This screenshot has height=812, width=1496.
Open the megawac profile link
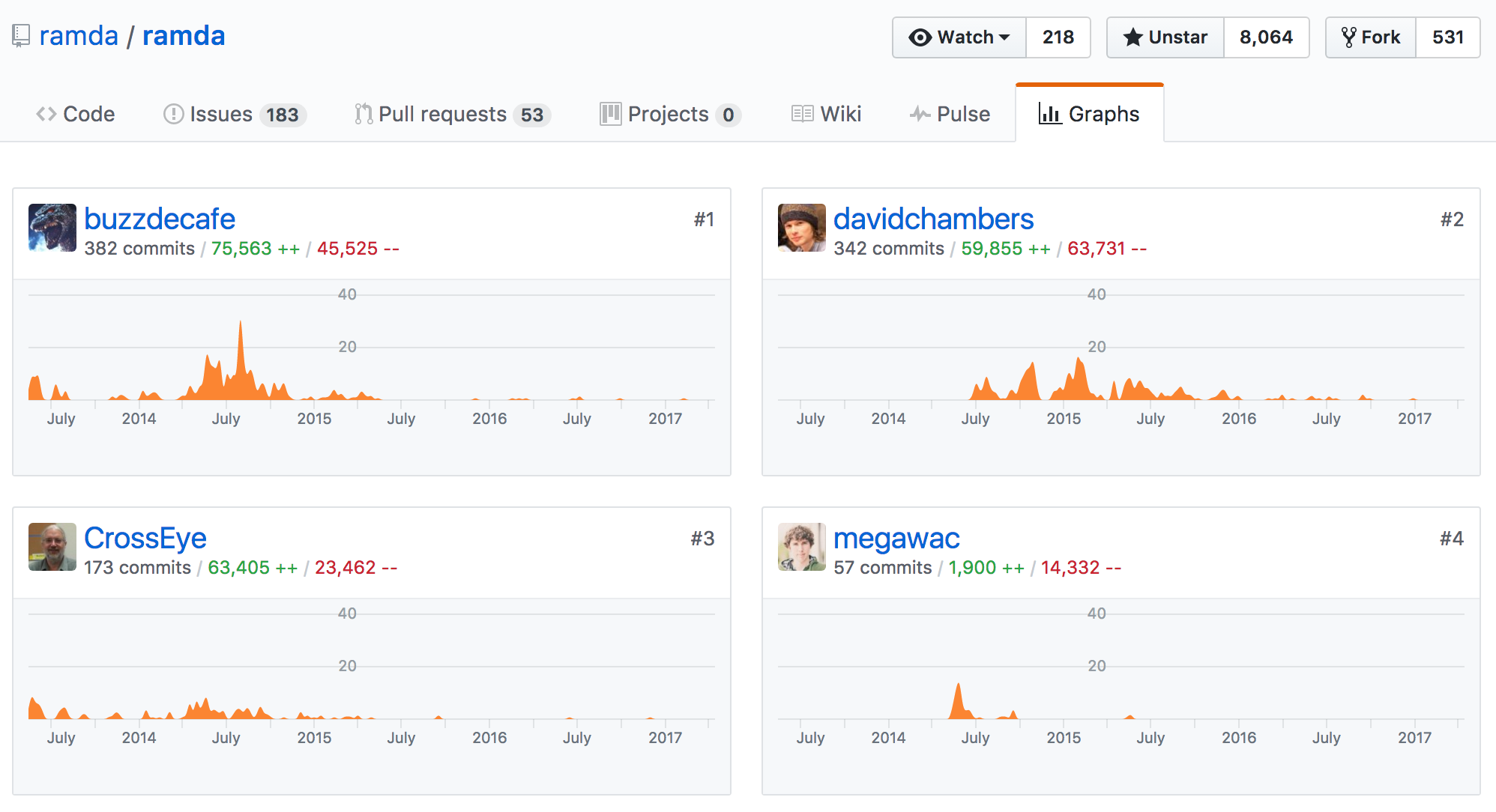click(x=896, y=538)
